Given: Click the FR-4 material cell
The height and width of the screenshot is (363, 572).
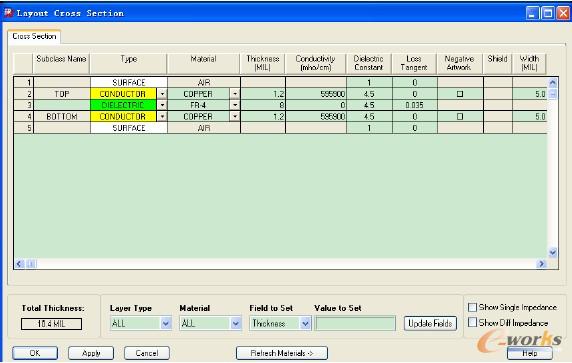Looking at the screenshot, I should [x=199, y=105].
